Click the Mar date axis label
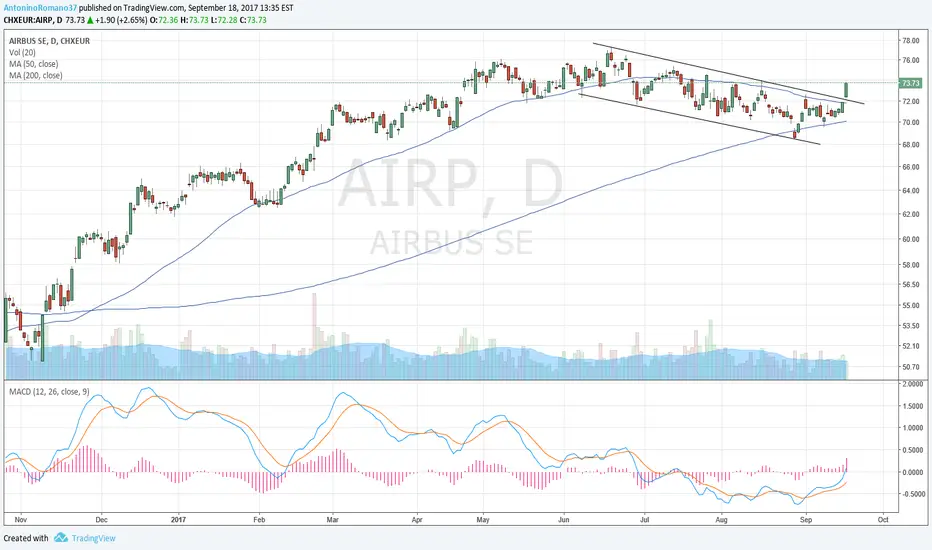This screenshot has height=550, width=932. 332,520
